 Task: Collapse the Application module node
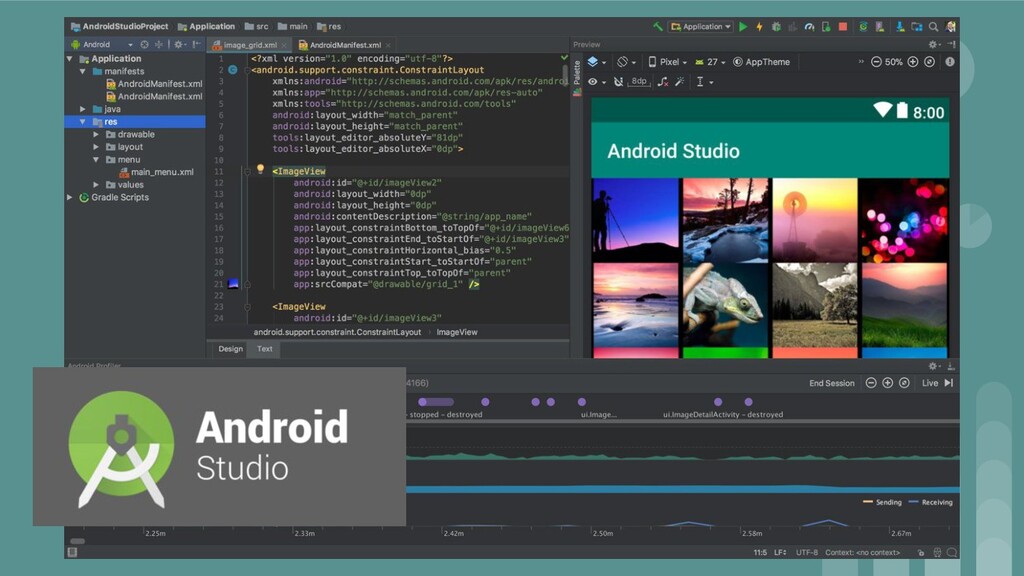(70, 59)
